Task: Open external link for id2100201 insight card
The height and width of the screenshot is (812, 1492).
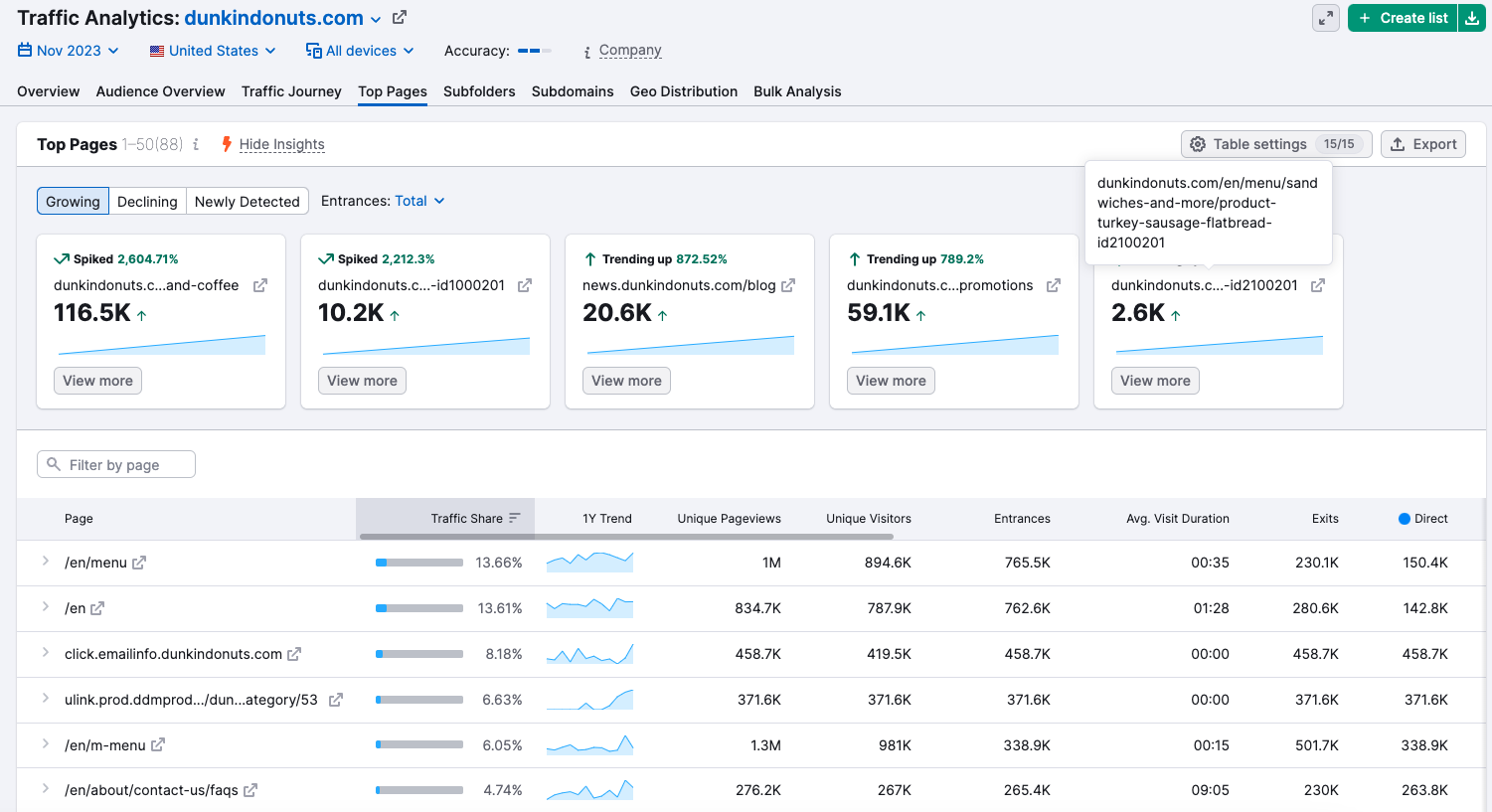Action: pyautogui.click(x=1318, y=285)
